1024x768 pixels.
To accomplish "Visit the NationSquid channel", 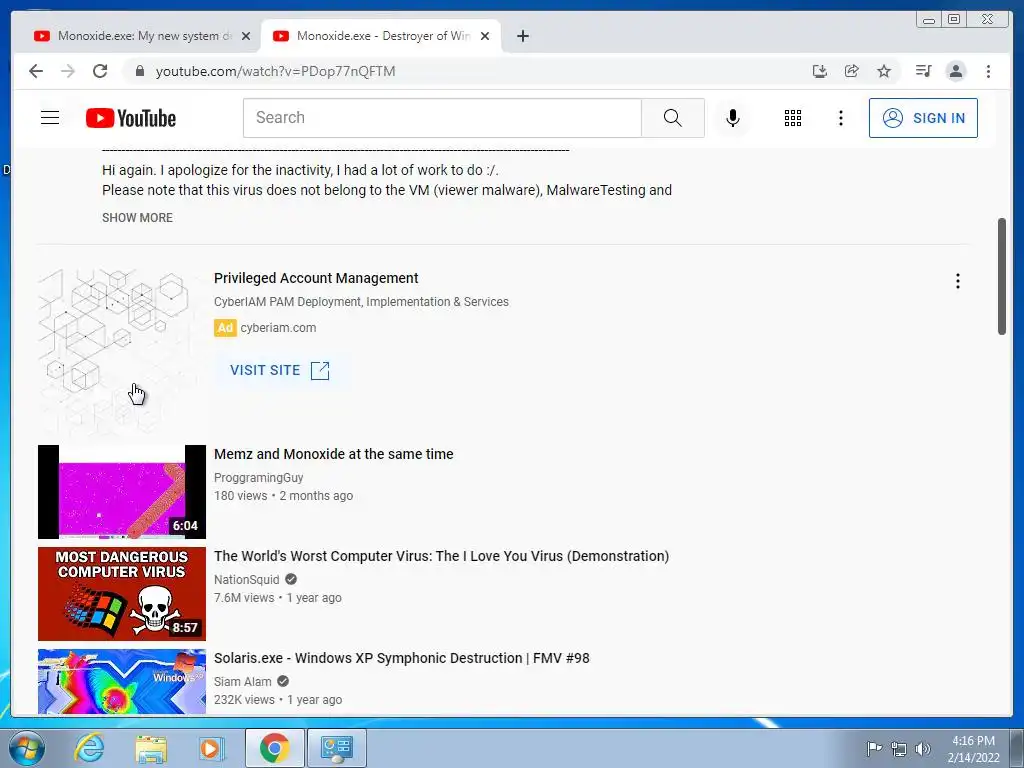I will click(x=247, y=579).
